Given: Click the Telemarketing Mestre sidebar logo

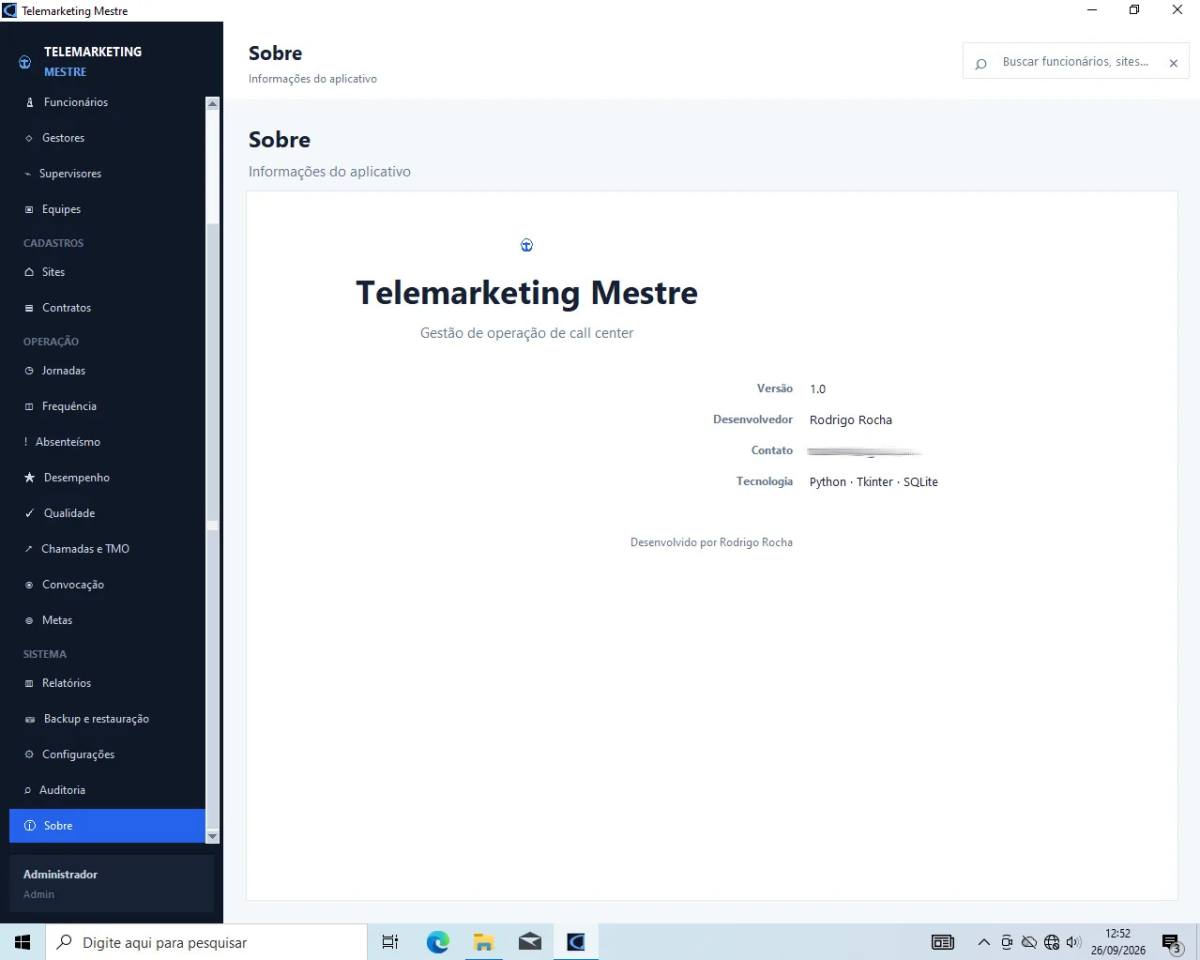Looking at the screenshot, I should (x=25, y=62).
